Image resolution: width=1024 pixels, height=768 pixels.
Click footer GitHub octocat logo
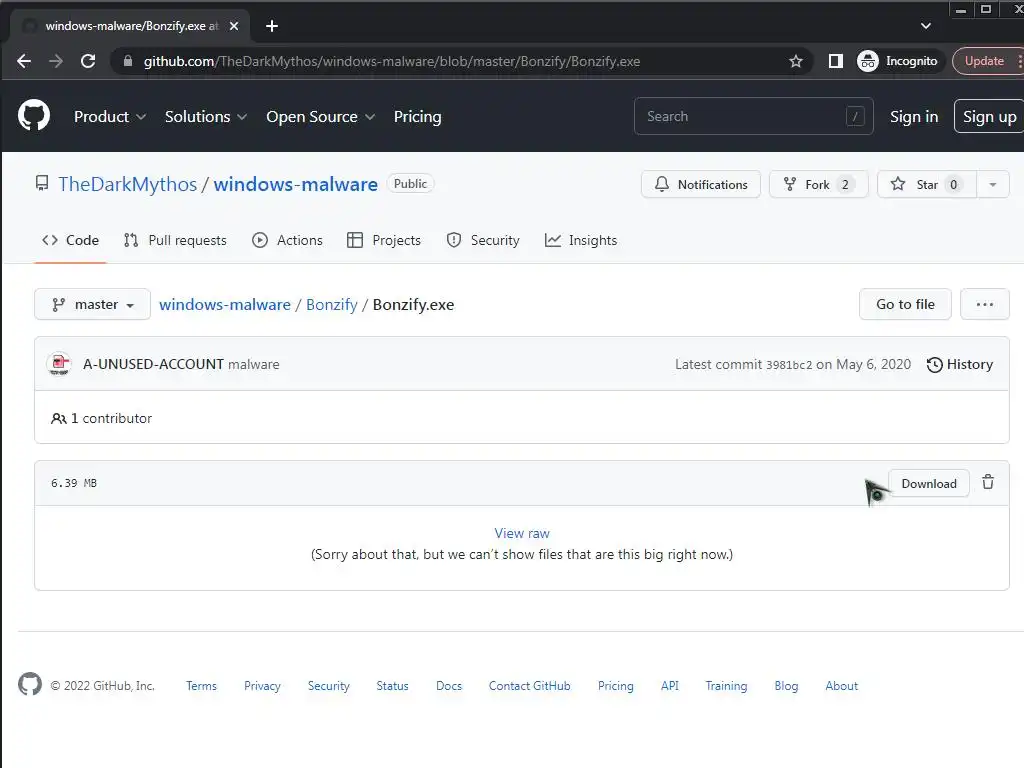point(30,684)
